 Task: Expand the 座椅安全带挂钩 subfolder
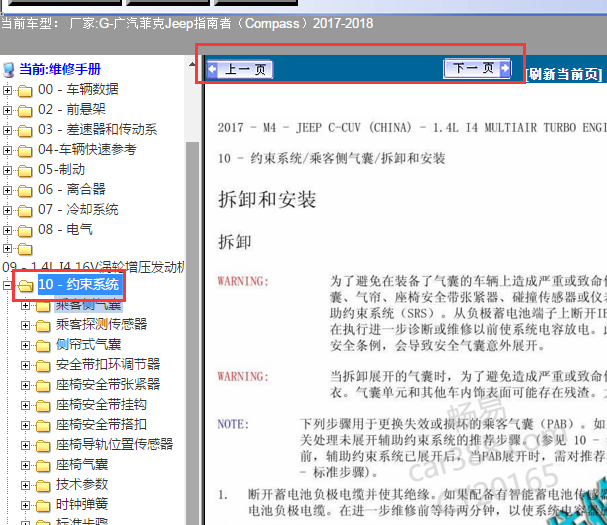[x=25, y=406]
